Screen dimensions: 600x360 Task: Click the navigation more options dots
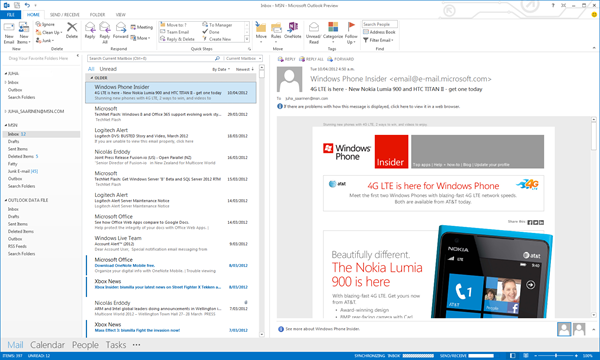point(137,345)
